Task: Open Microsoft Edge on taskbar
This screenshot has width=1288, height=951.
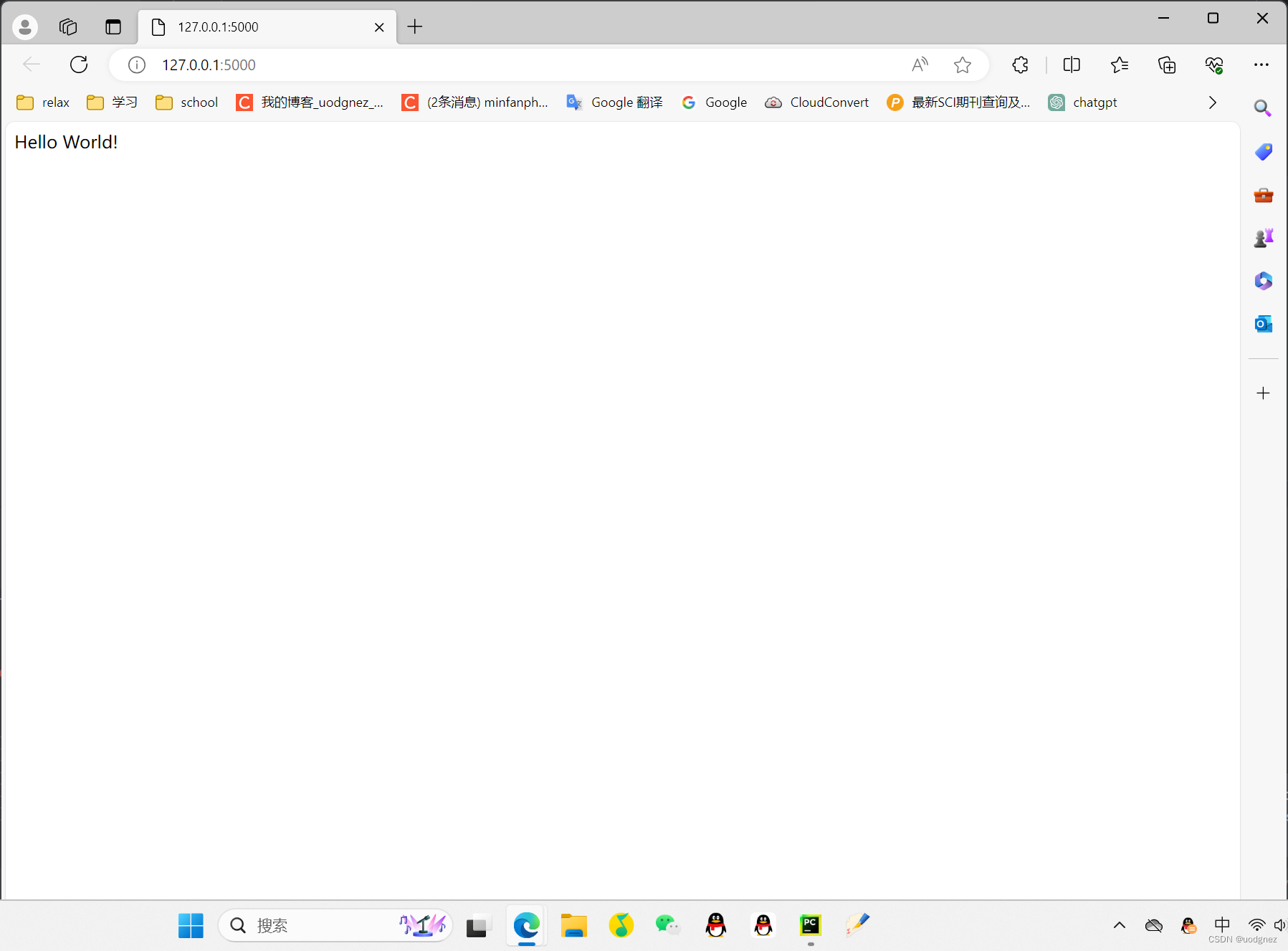Action: (526, 925)
